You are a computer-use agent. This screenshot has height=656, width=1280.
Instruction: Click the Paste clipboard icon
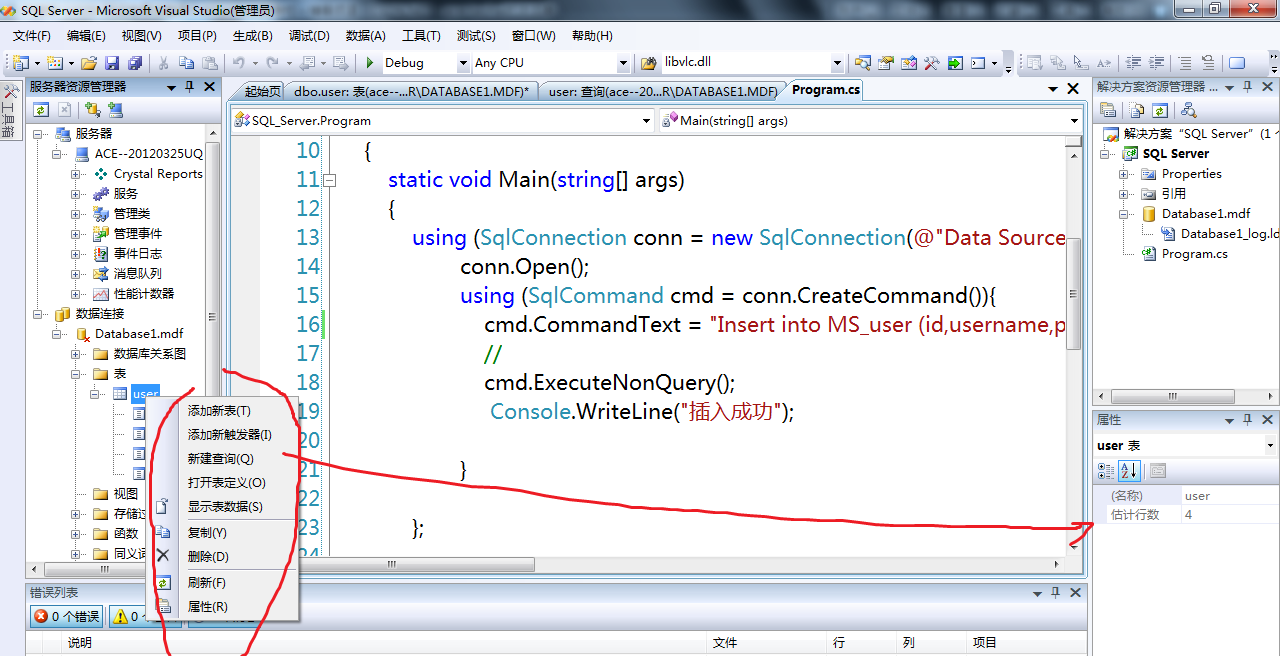click(209, 63)
